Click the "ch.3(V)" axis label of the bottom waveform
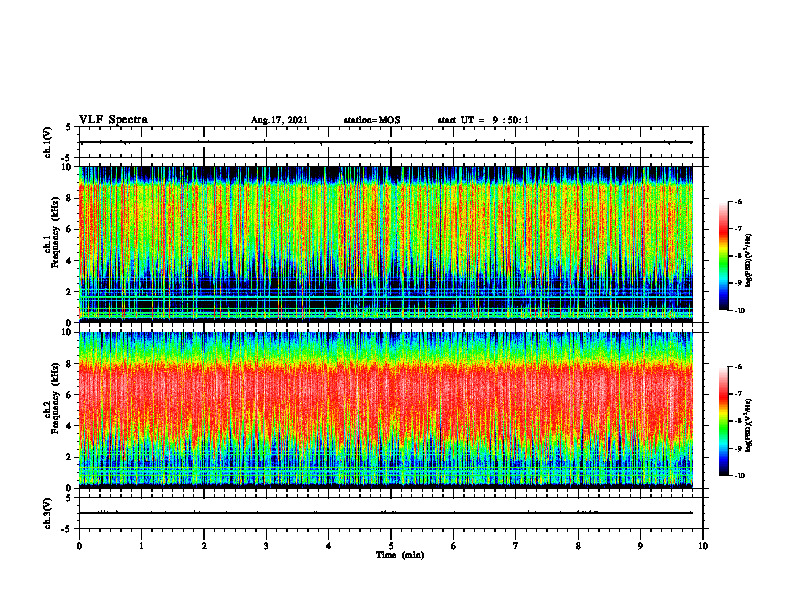792x612 pixels. pos(48,514)
